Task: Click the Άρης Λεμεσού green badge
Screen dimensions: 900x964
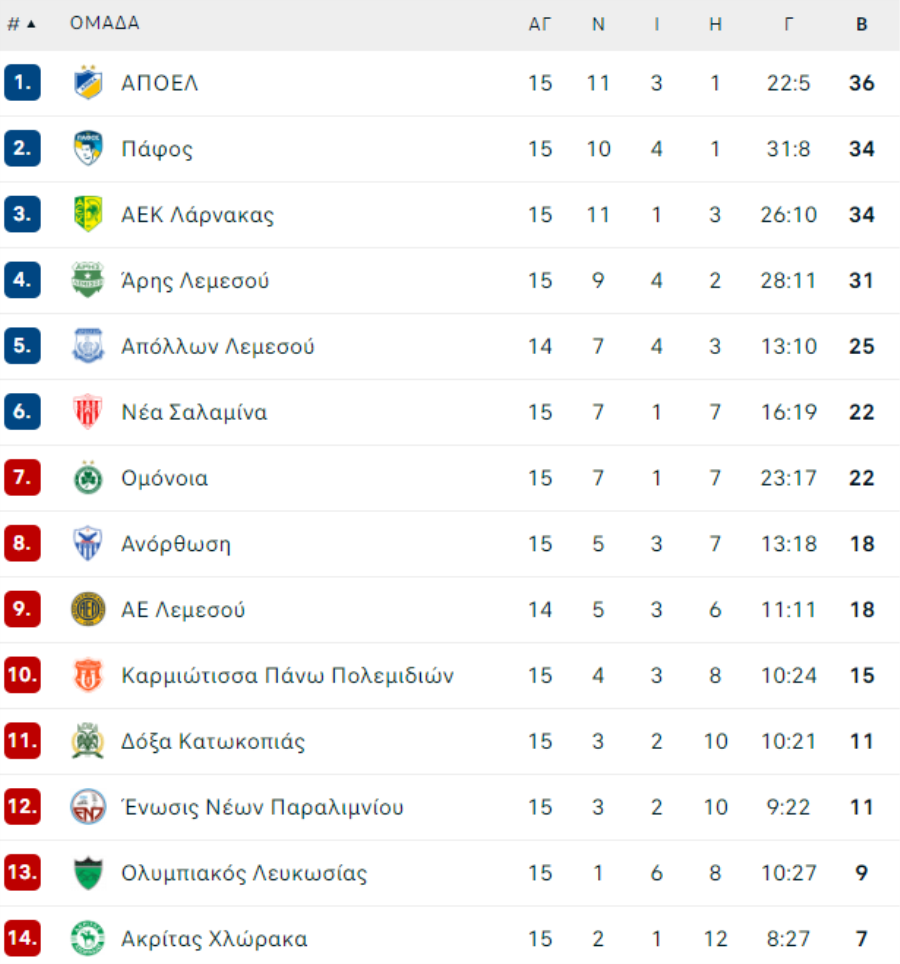Action: pyautogui.click(x=88, y=280)
